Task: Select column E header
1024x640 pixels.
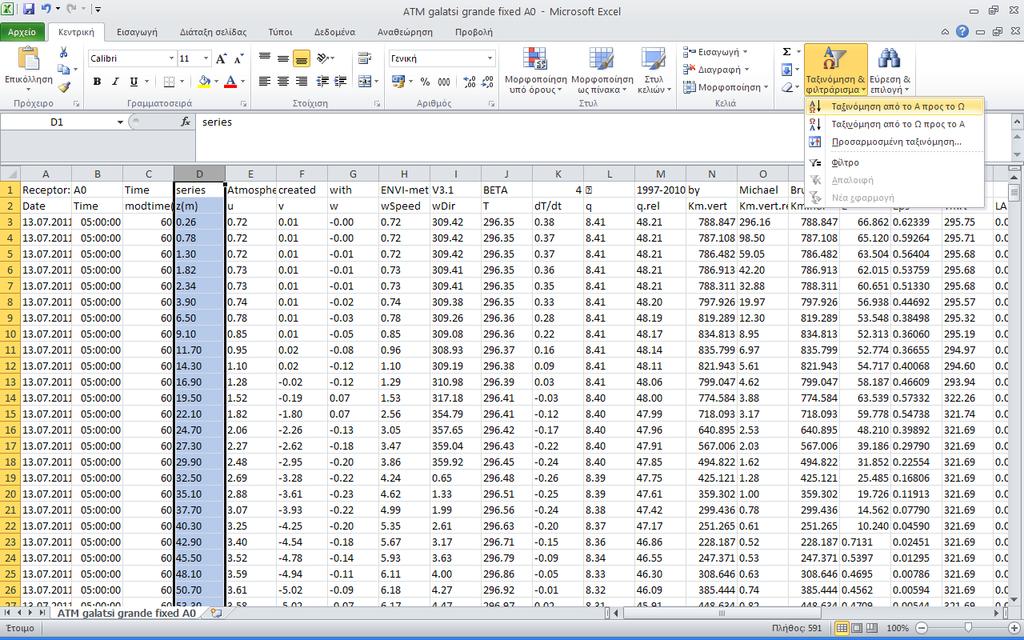Action: tap(250, 174)
